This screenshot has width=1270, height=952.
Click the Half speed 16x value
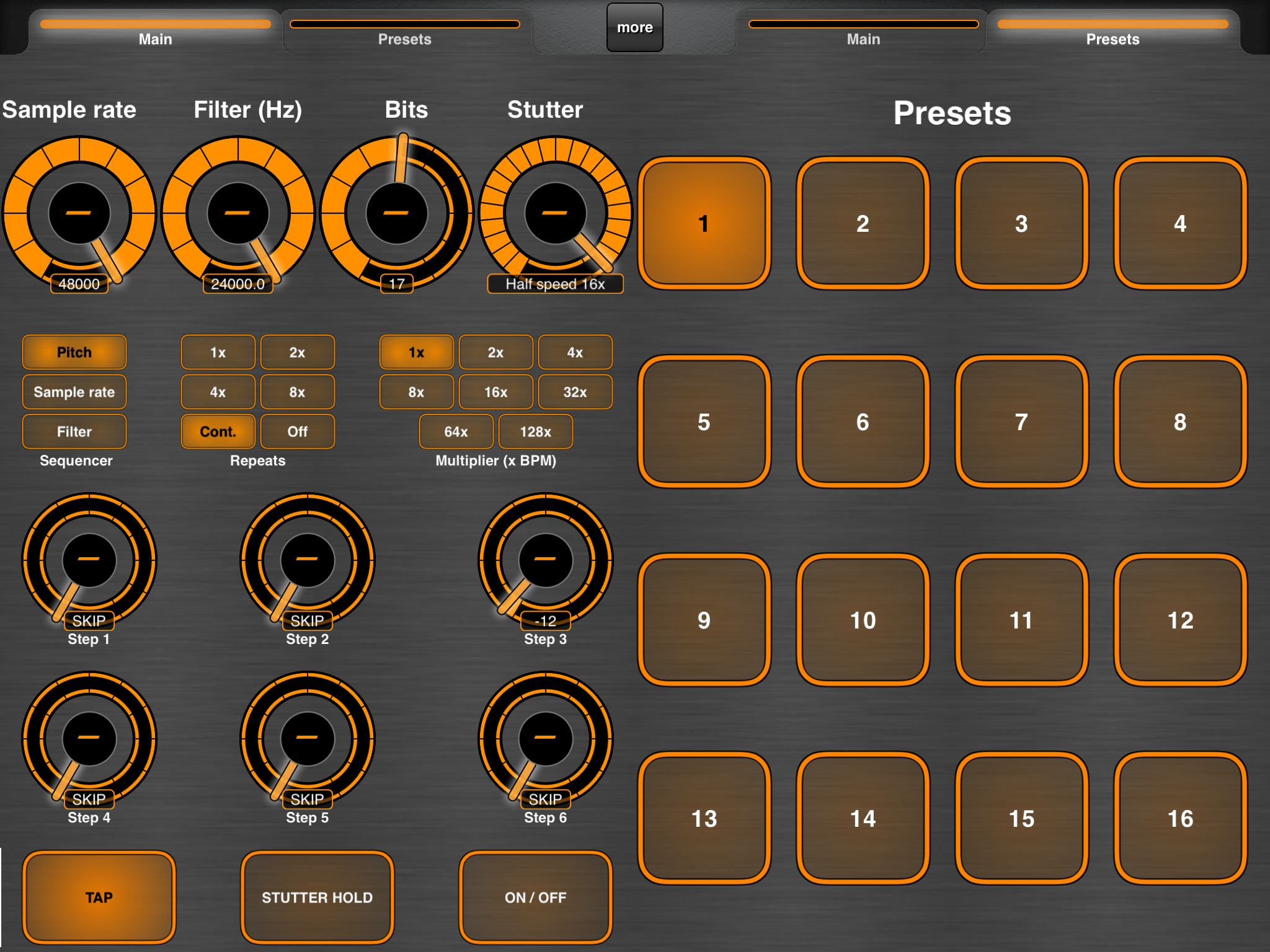pyautogui.click(x=556, y=284)
